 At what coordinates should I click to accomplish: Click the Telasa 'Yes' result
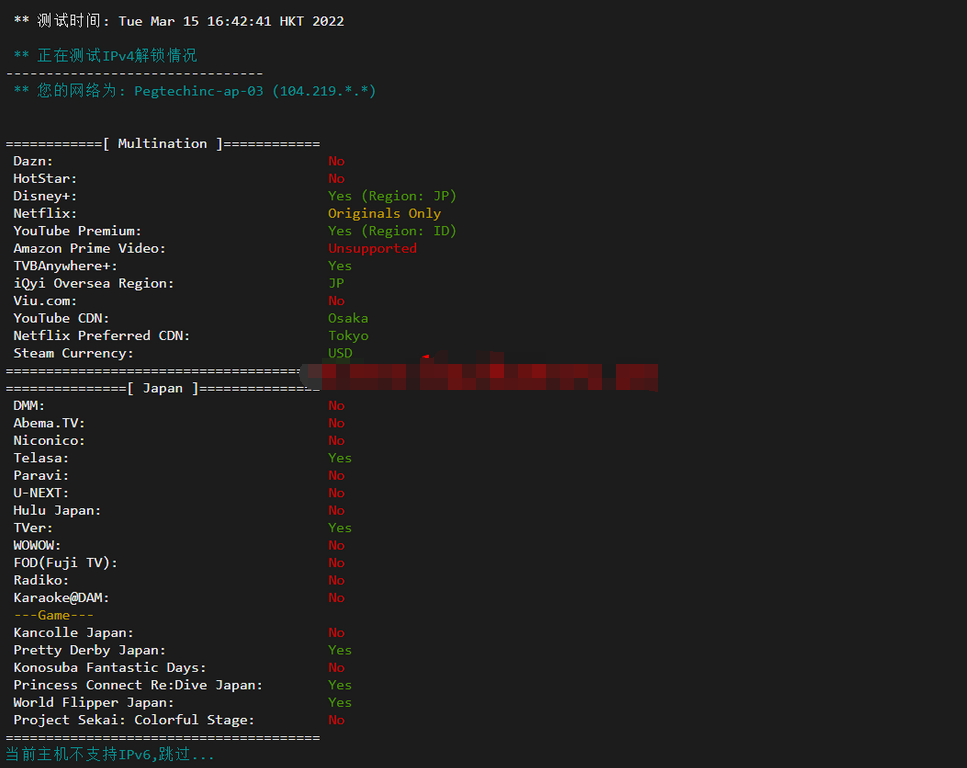tap(340, 458)
